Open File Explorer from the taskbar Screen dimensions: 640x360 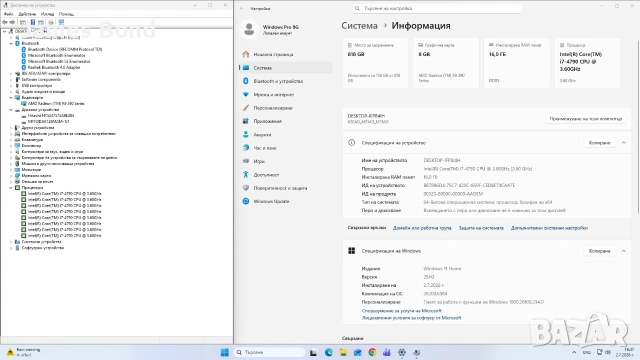[343, 352]
